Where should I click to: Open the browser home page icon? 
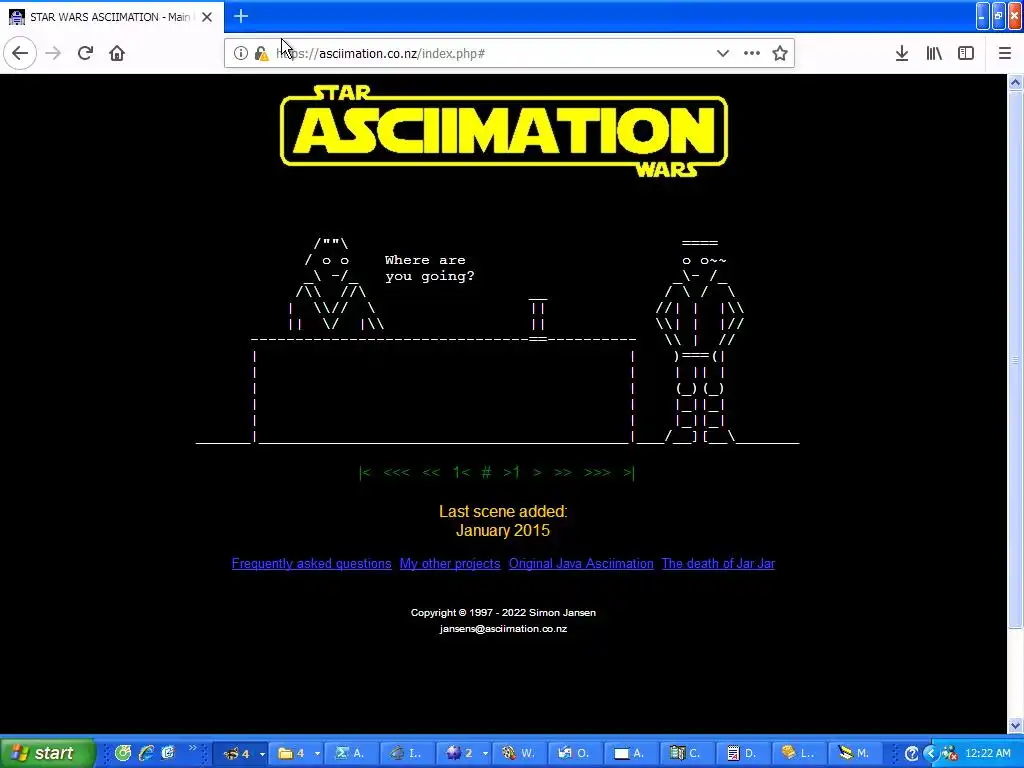117,53
